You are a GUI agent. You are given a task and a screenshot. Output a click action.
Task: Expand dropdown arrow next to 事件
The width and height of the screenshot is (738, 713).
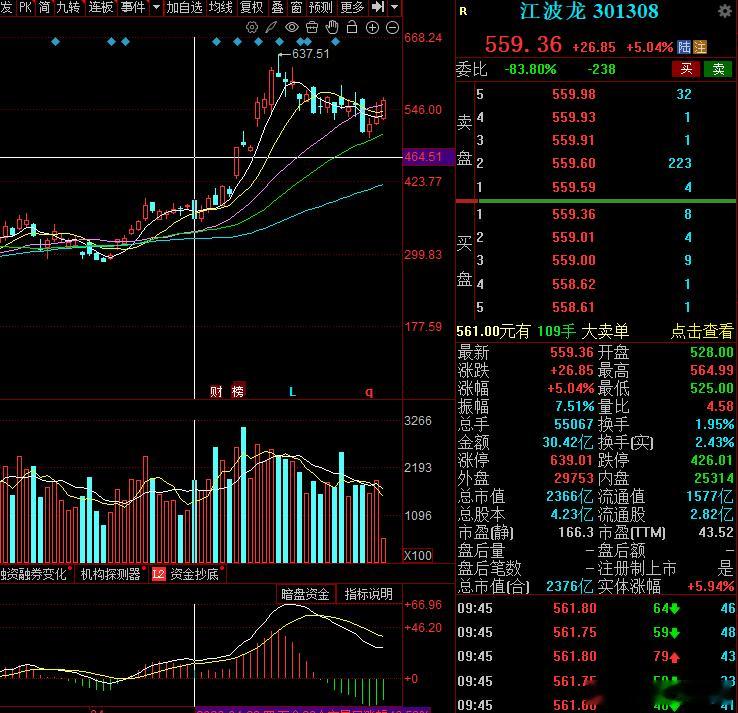pos(156,7)
